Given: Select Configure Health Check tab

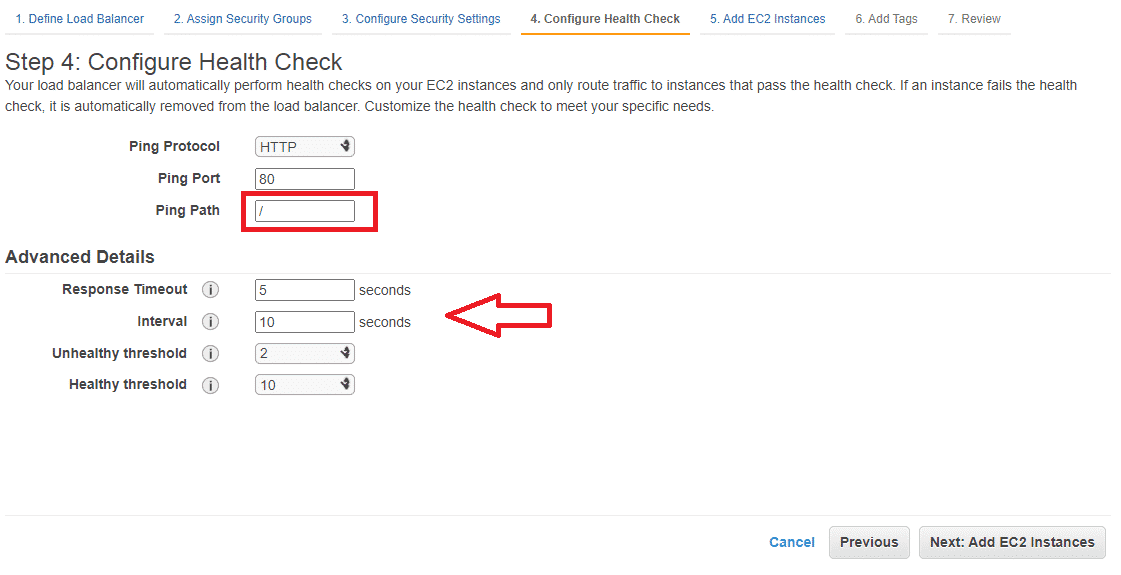Looking at the screenshot, I should coord(605,19).
